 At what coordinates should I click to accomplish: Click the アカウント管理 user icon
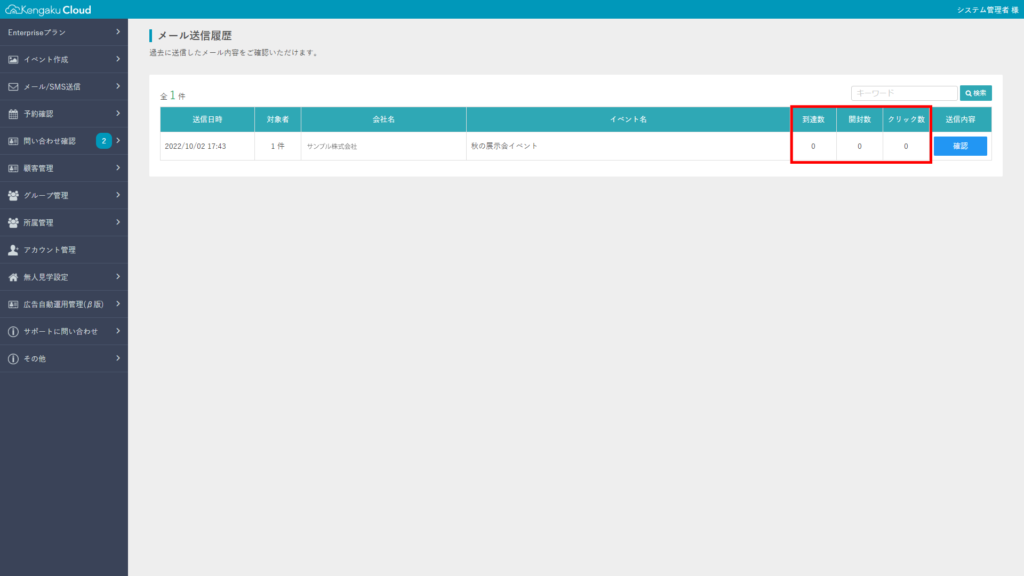(x=13, y=250)
